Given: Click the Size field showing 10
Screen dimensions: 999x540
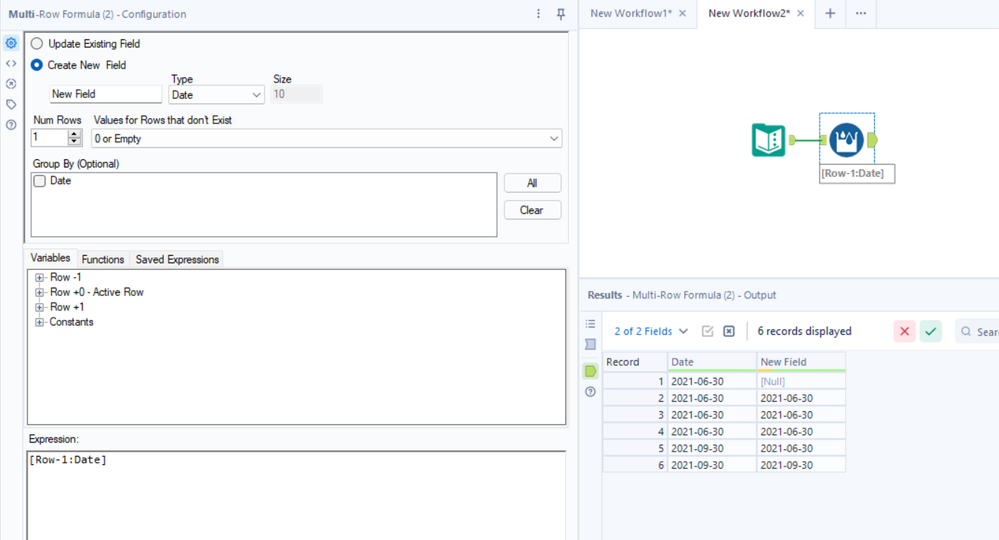Looking at the screenshot, I should point(296,94).
